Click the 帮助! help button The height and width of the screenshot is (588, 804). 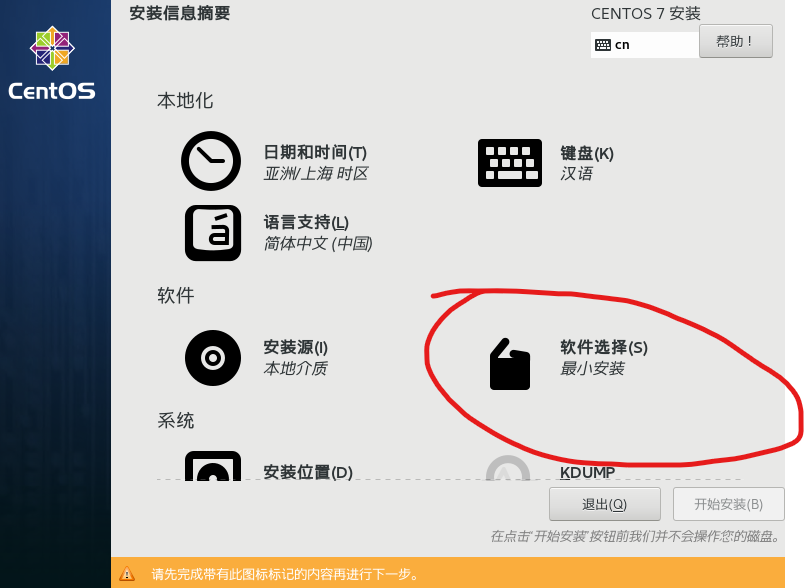pyautogui.click(x=736, y=41)
